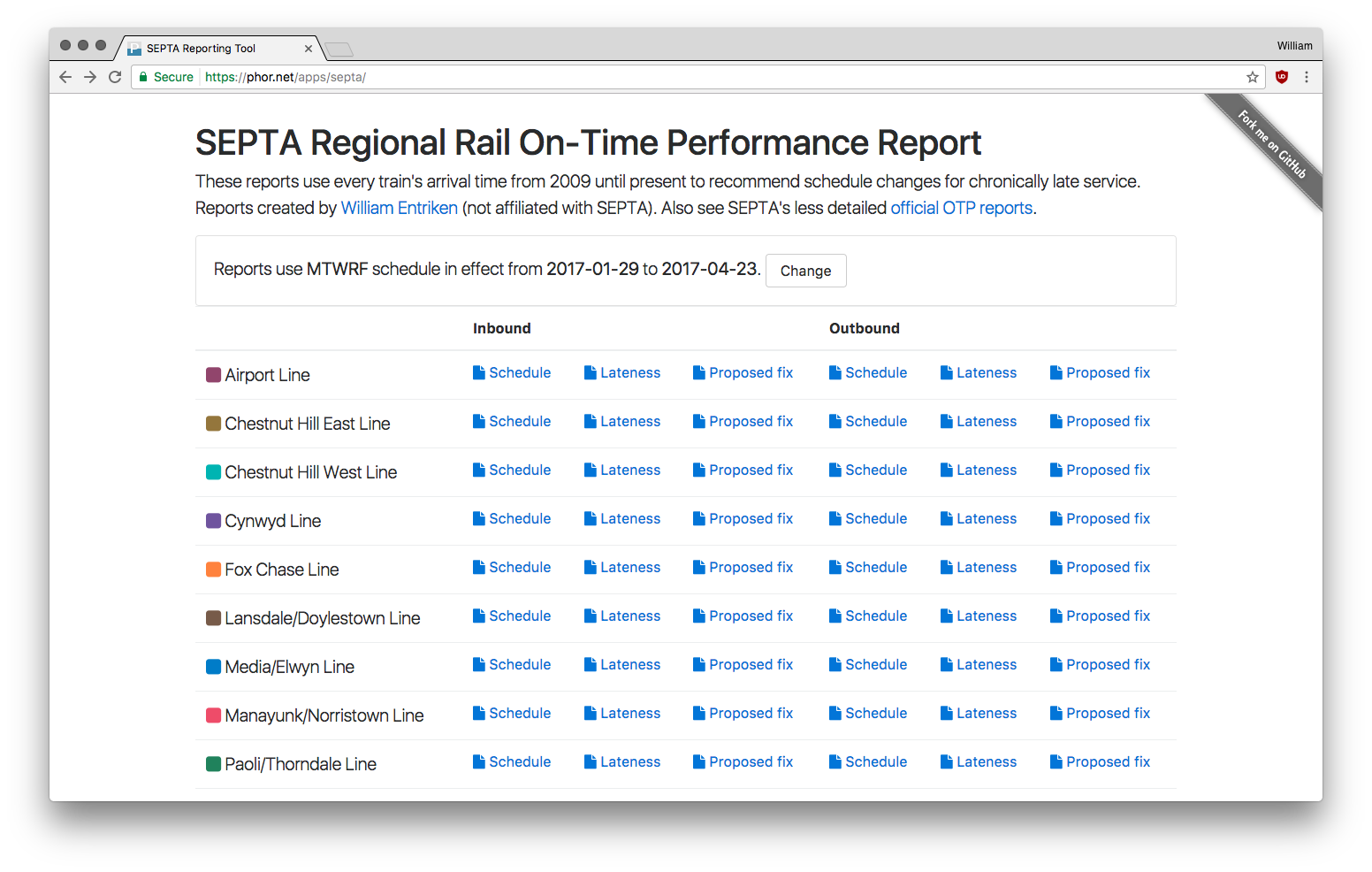Open Lansdale/Doylestown outbound Proposed fix icon

click(x=1056, y=616)
